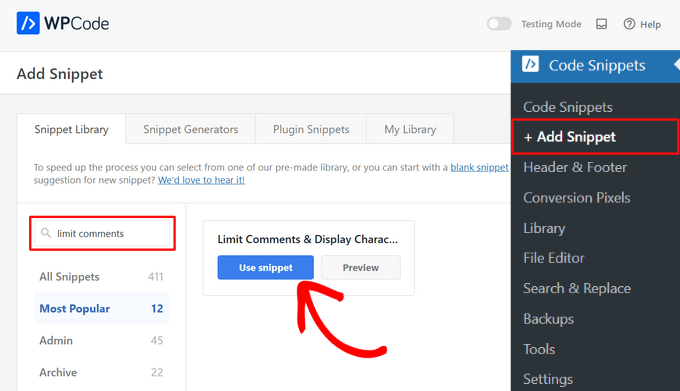Focus the limit comments search field
This screenshot has width=680, height=391.
102,233
